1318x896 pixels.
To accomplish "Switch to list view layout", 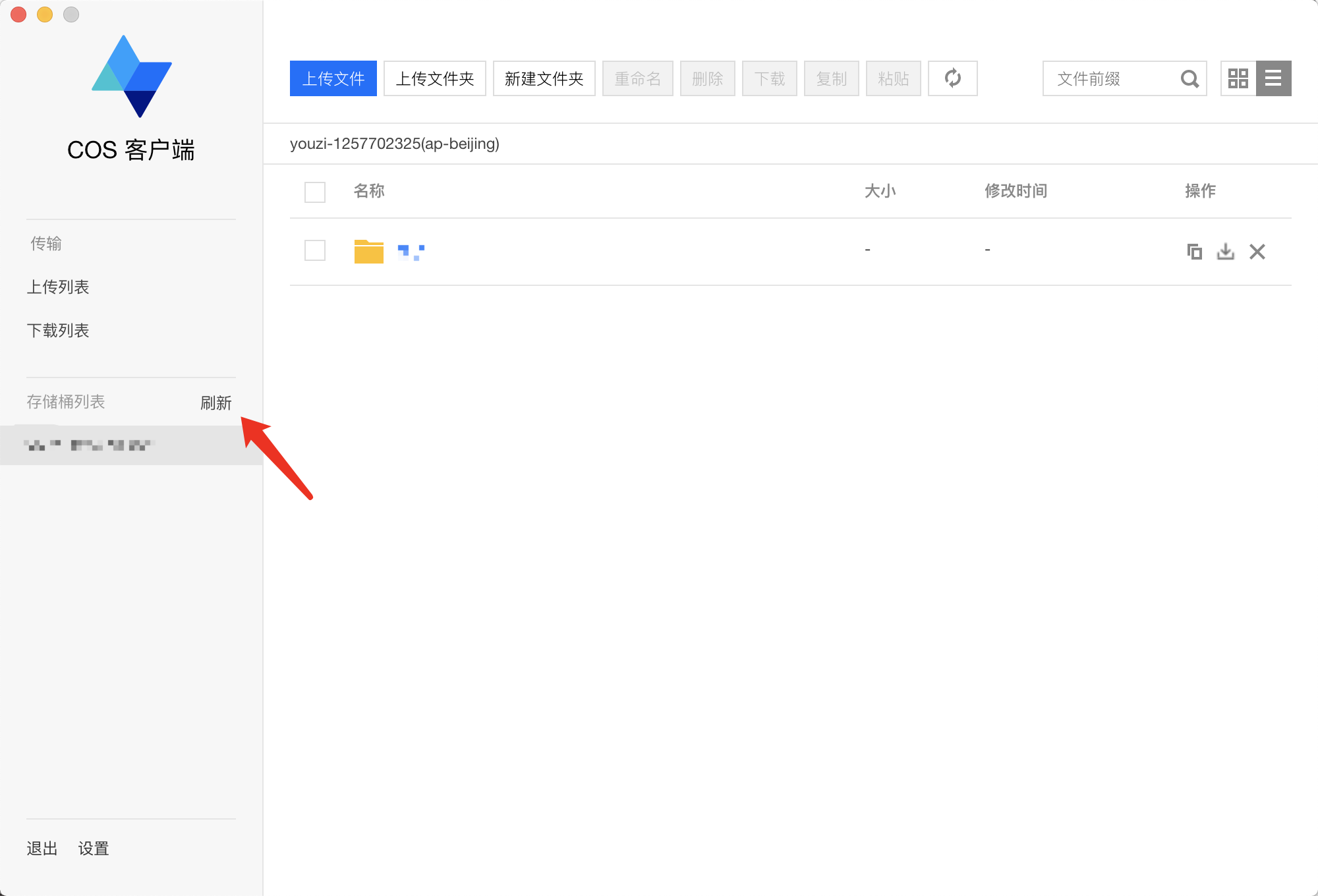I will tap(1273, 78).
